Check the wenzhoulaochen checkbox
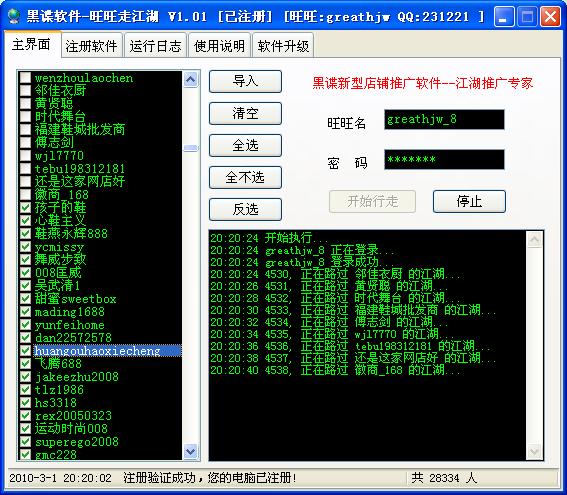The width and height of the screenshot is (567, 495). pos(25,78)
